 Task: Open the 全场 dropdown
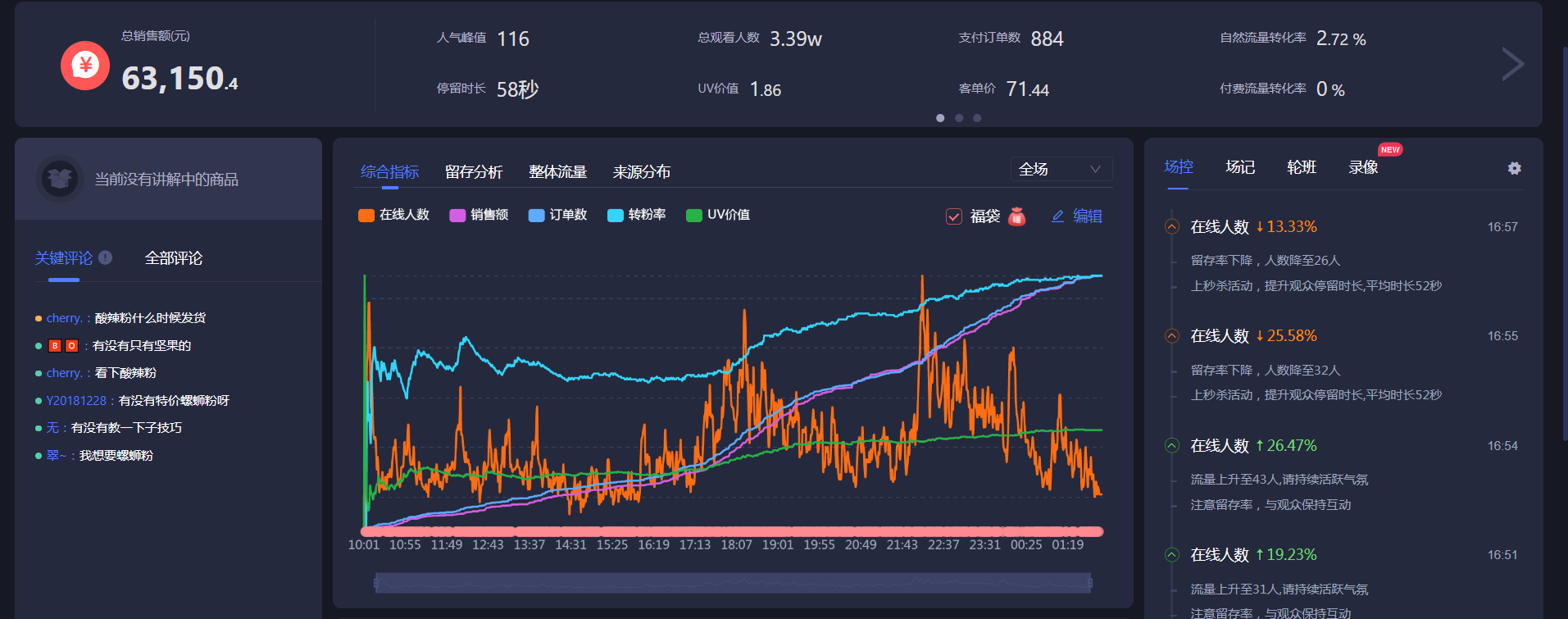coord(1061,169)
